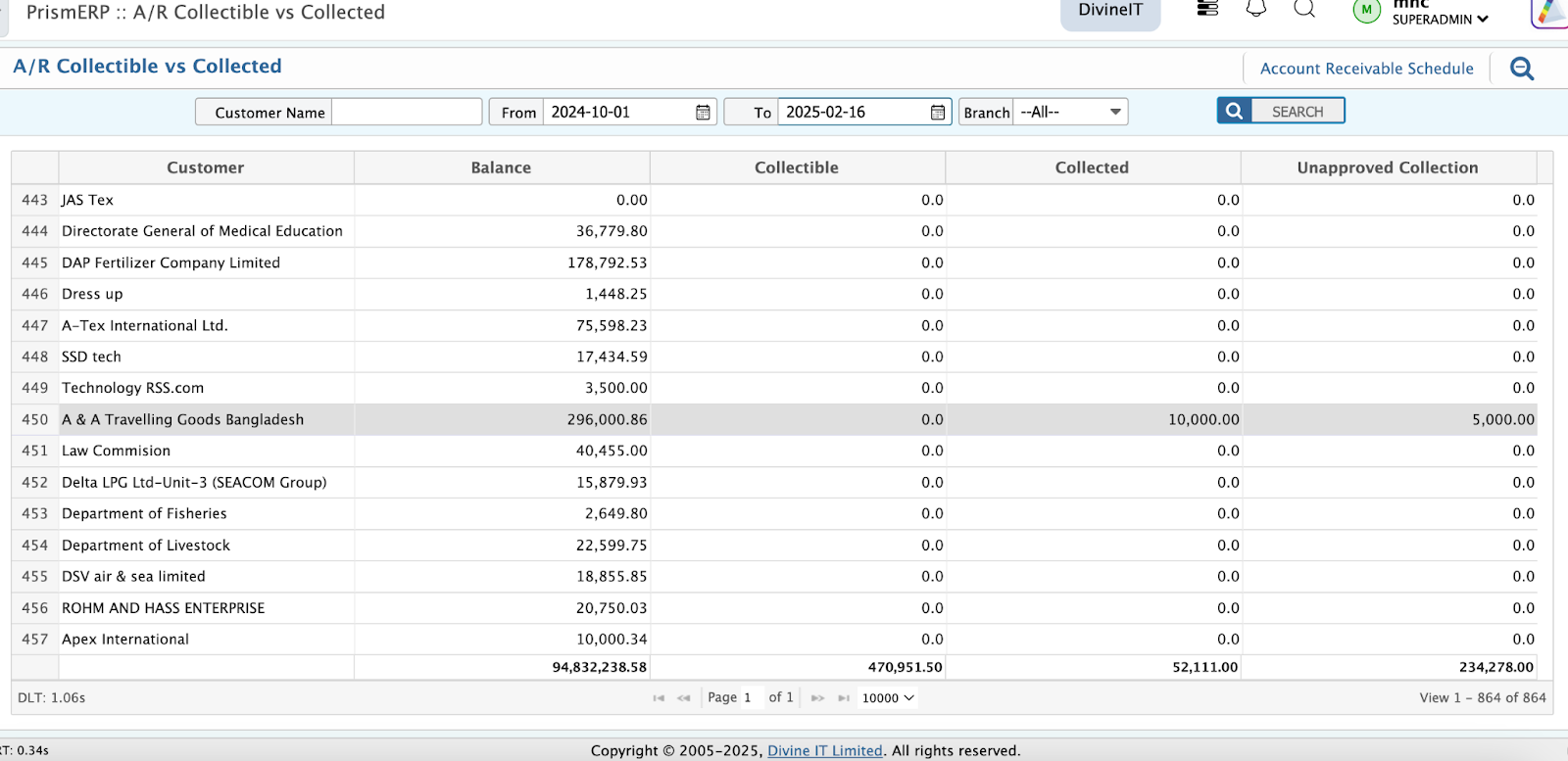Select the Apex International row

tap(774, 640)
